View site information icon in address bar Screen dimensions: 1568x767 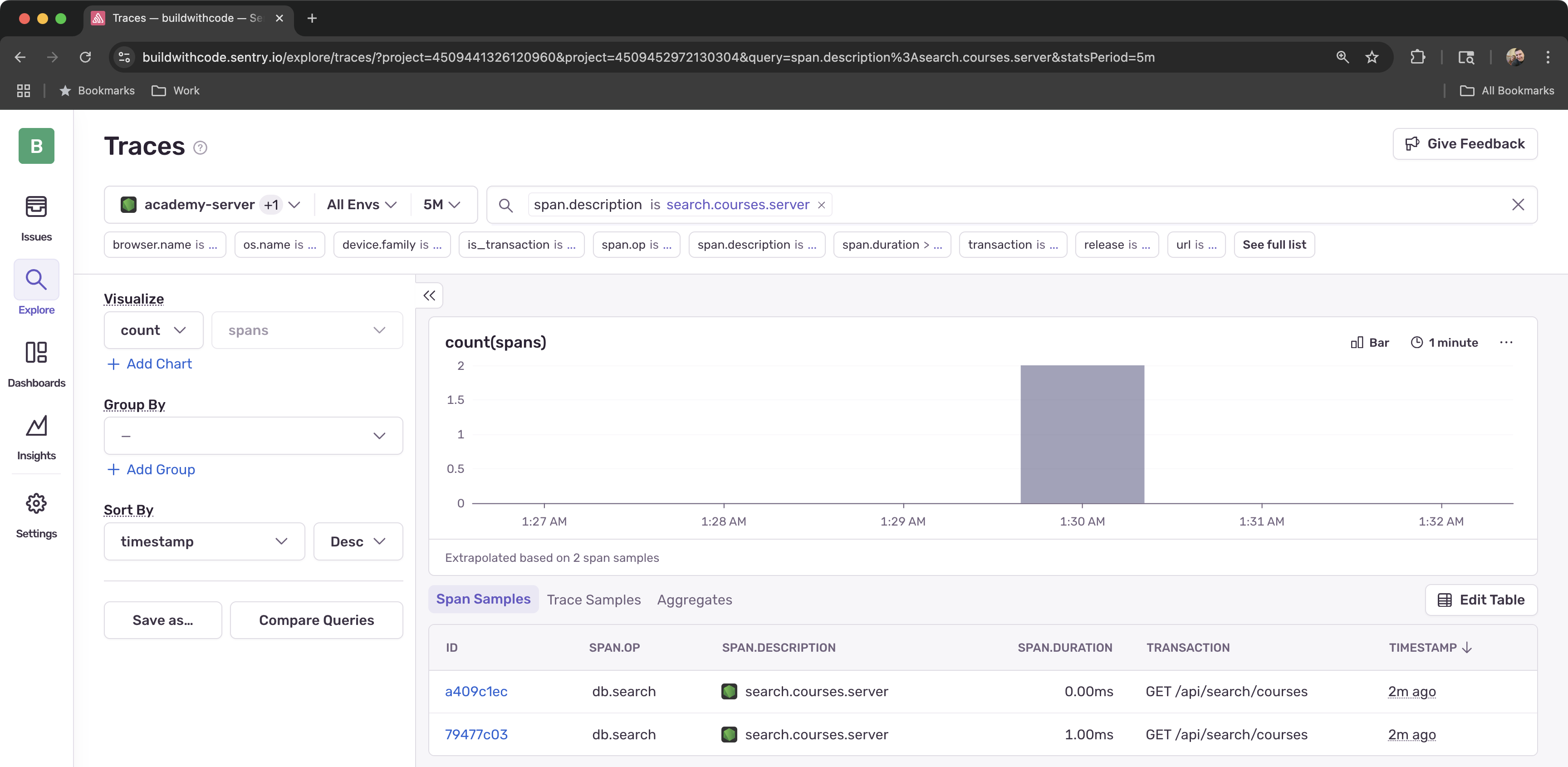[124, 57]
